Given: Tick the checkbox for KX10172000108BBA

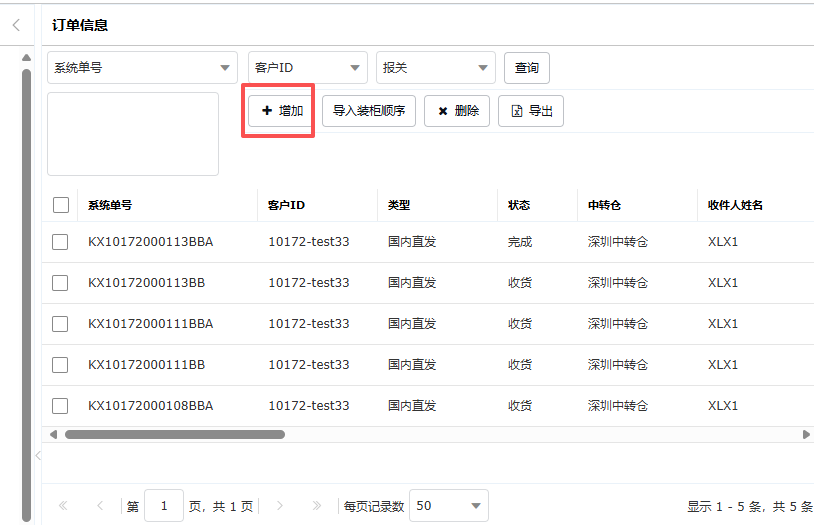Looking at the screenshot, I should 60,406.
